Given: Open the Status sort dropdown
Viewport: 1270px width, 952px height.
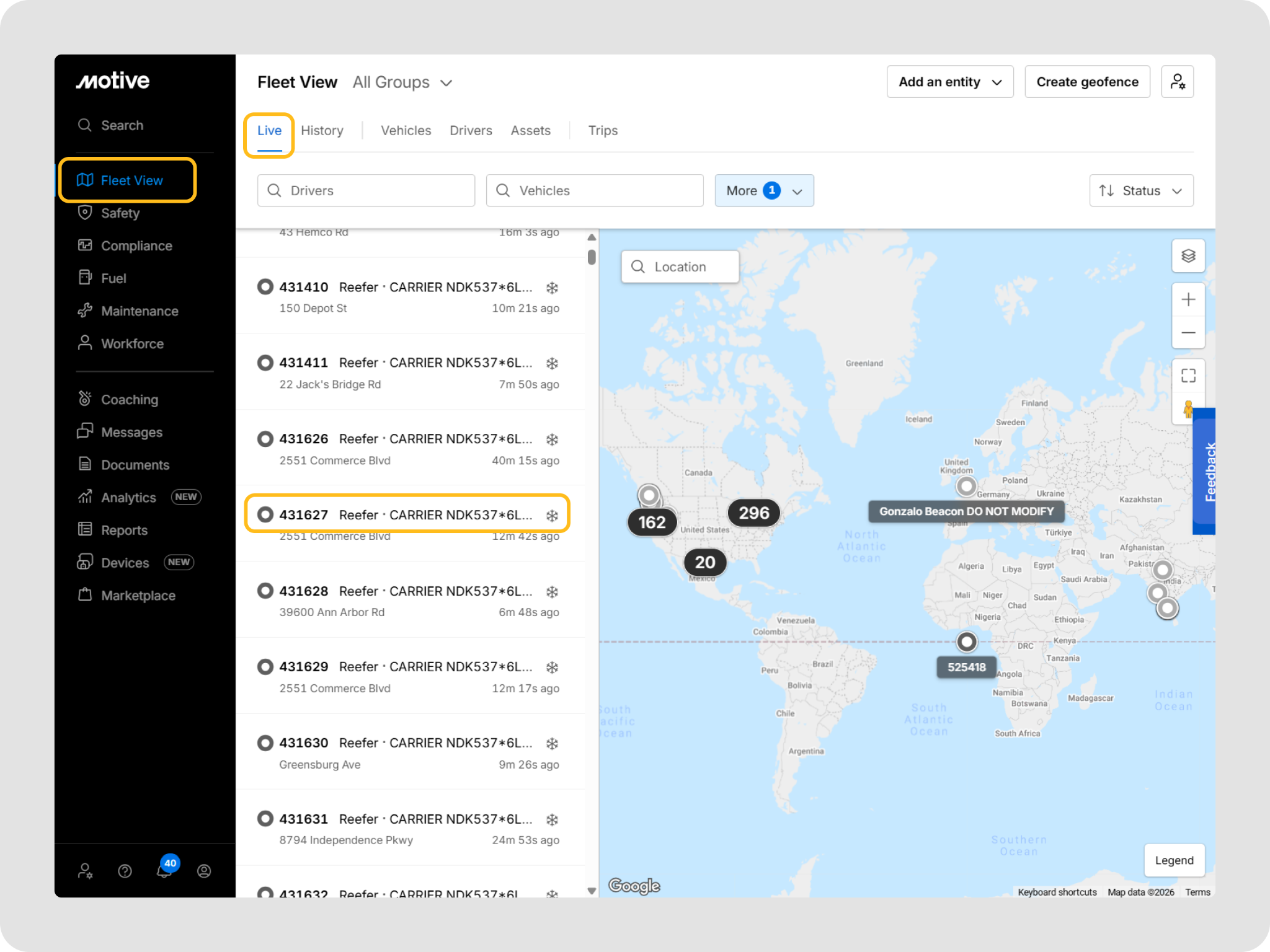Looking at the screenshot, I should click(1140, 190).
